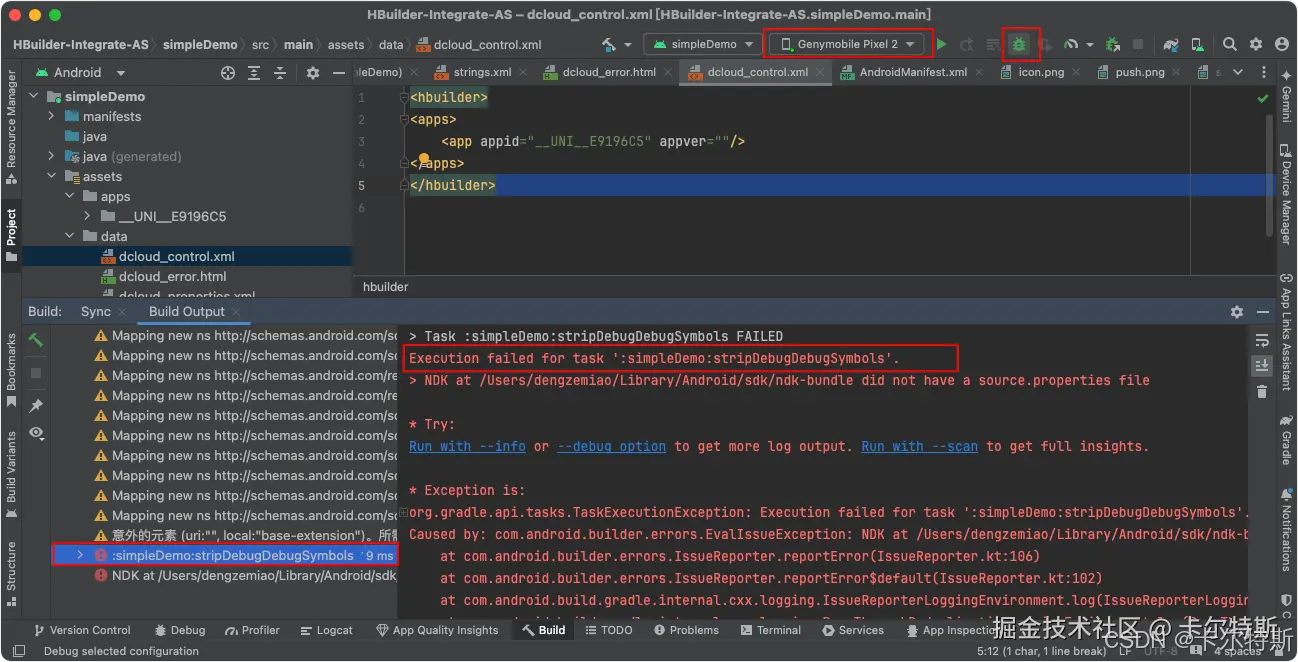The height and width of the screenshot is (662, 1298).
Task: Open the Terminal tool window button
Action: [x=771, y=630]
